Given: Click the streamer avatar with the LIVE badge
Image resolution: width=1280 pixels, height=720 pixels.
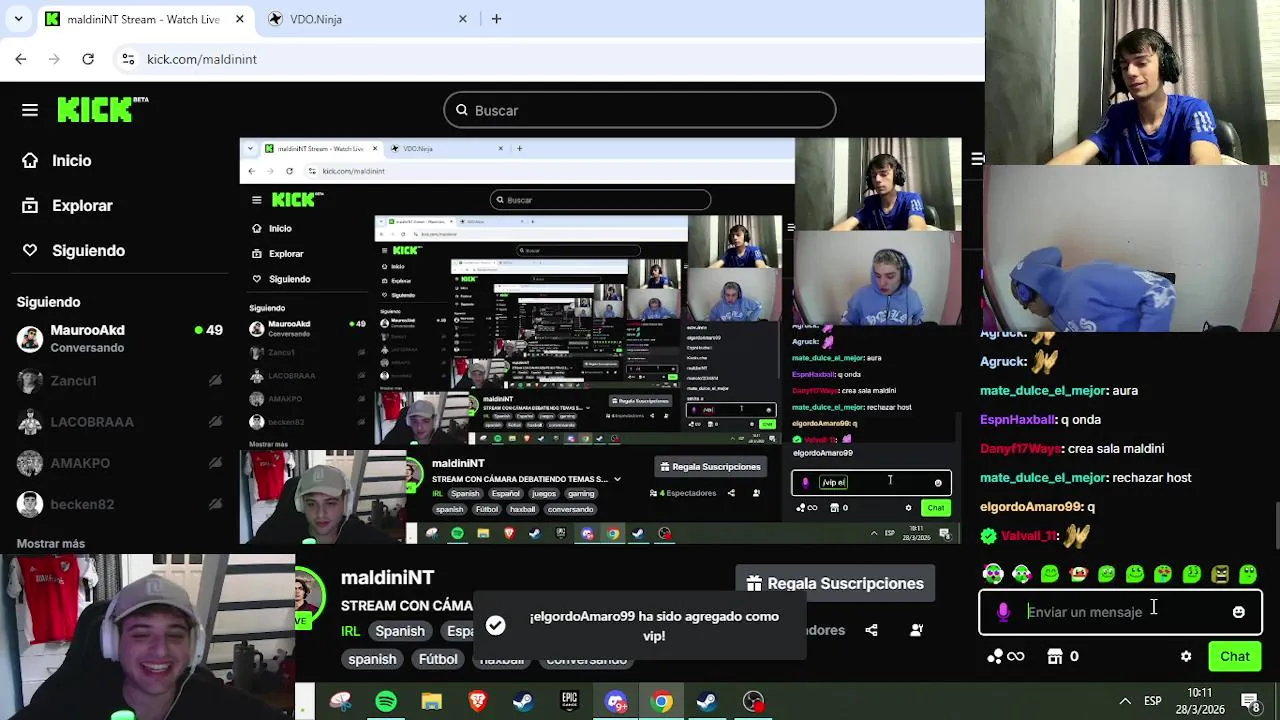Looking at the screenshot, I should tap(311, 597).
